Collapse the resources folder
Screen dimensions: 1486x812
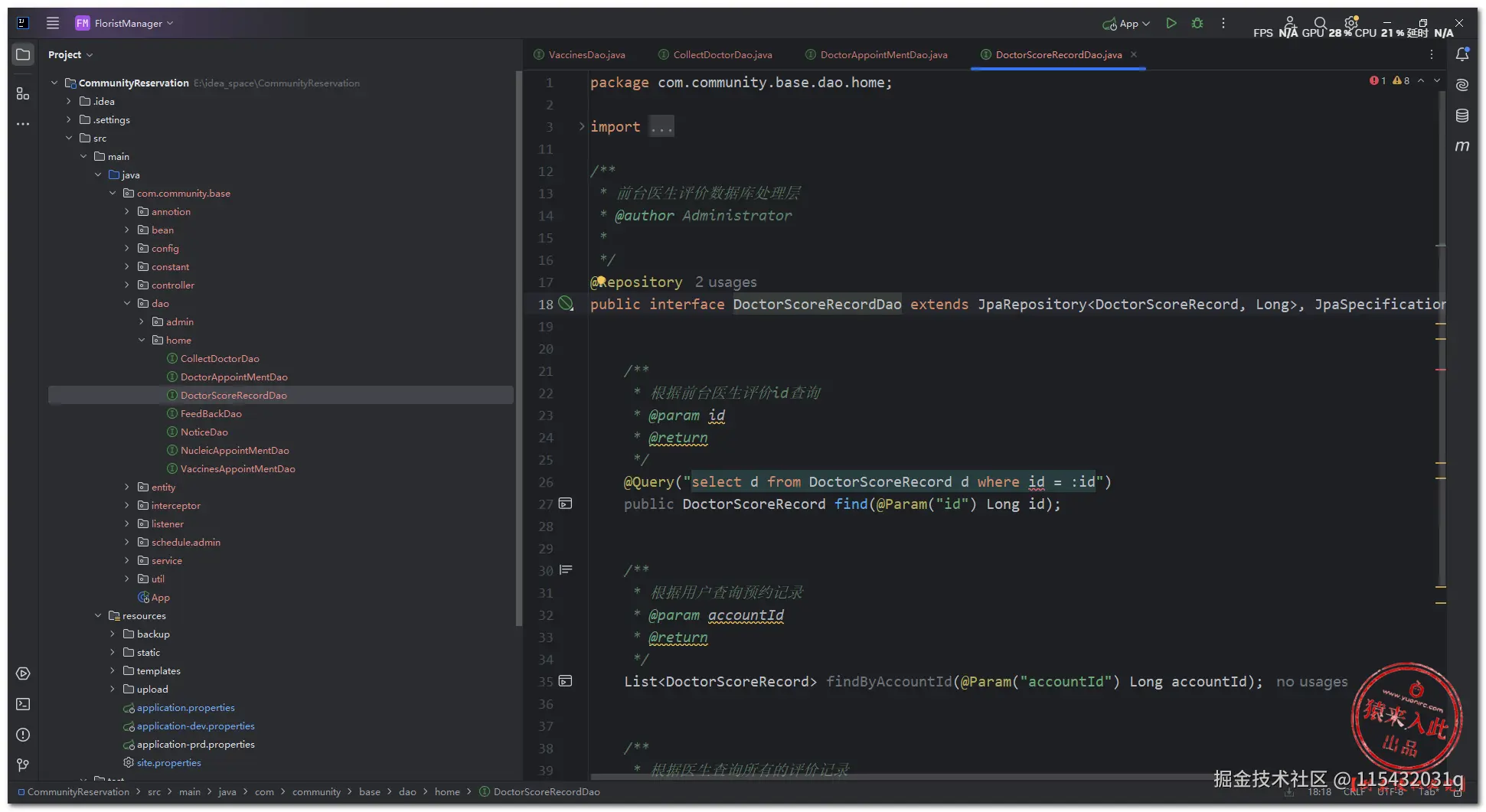coord(98,615)
